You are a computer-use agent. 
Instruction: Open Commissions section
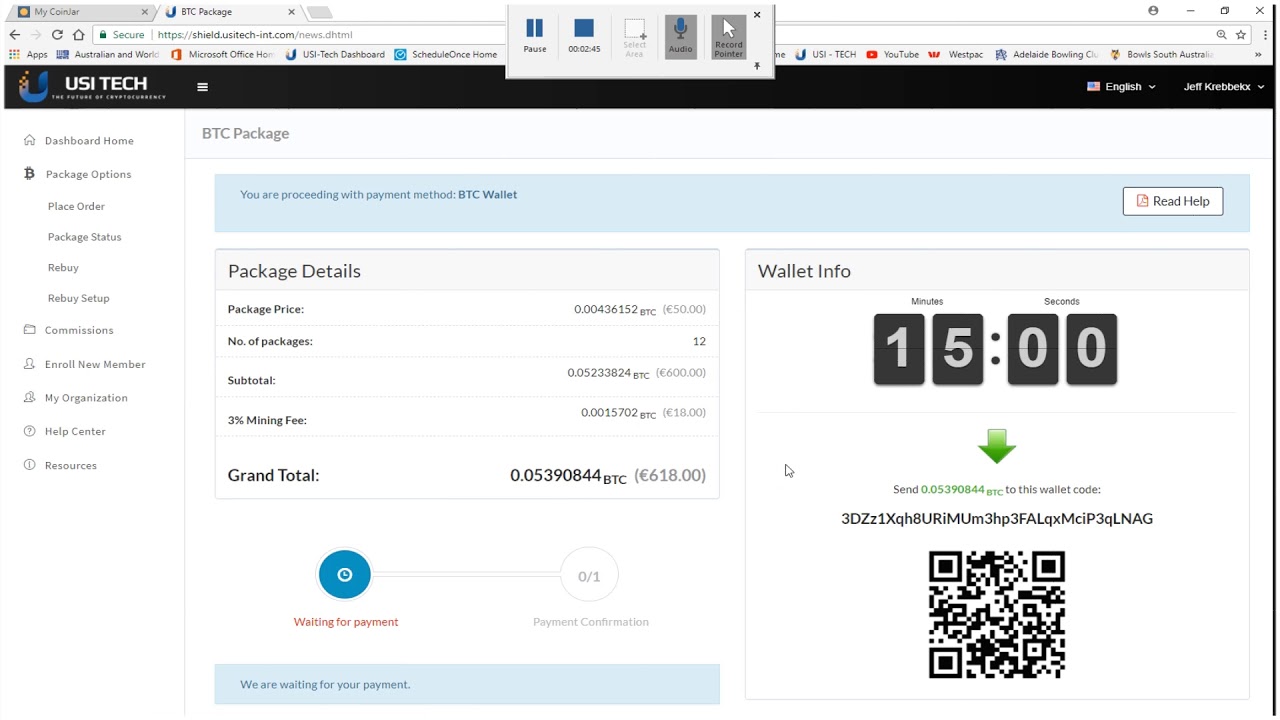coord(79,330)
